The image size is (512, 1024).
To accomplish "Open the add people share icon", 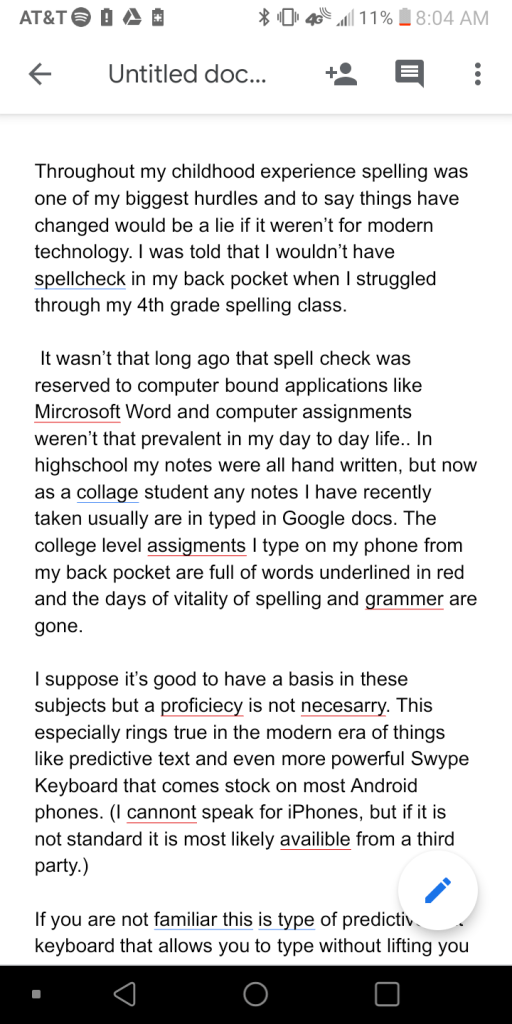I will point(341,74).
